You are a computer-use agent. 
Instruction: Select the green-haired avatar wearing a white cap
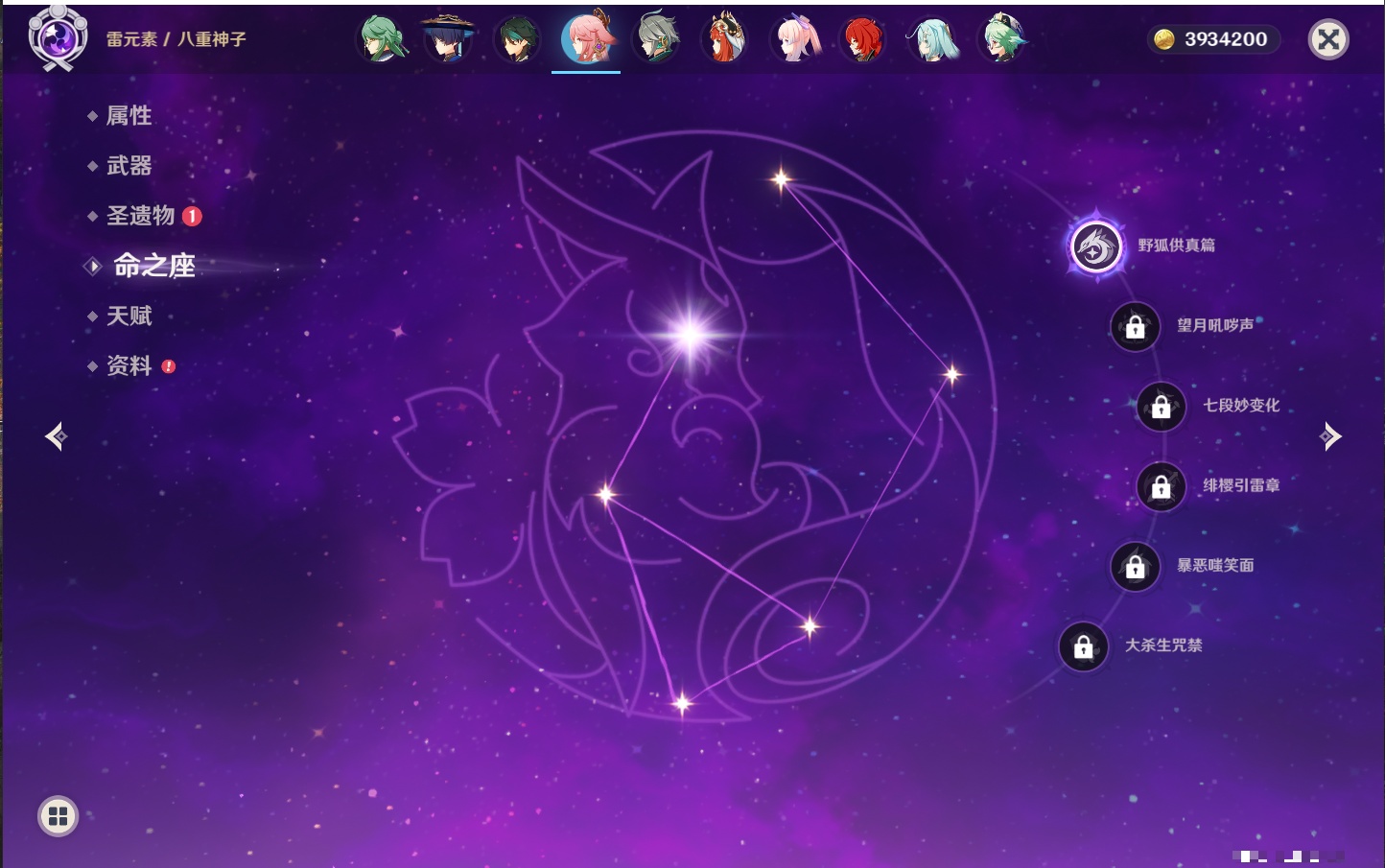[x=1001, y=39]
